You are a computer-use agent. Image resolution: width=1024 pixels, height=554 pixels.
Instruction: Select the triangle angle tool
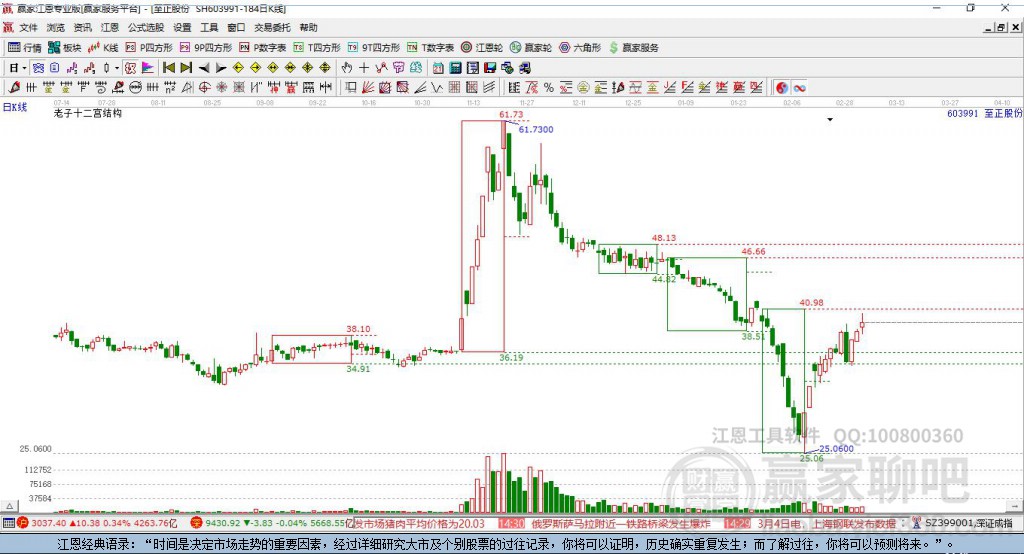(x=187, y=88)
